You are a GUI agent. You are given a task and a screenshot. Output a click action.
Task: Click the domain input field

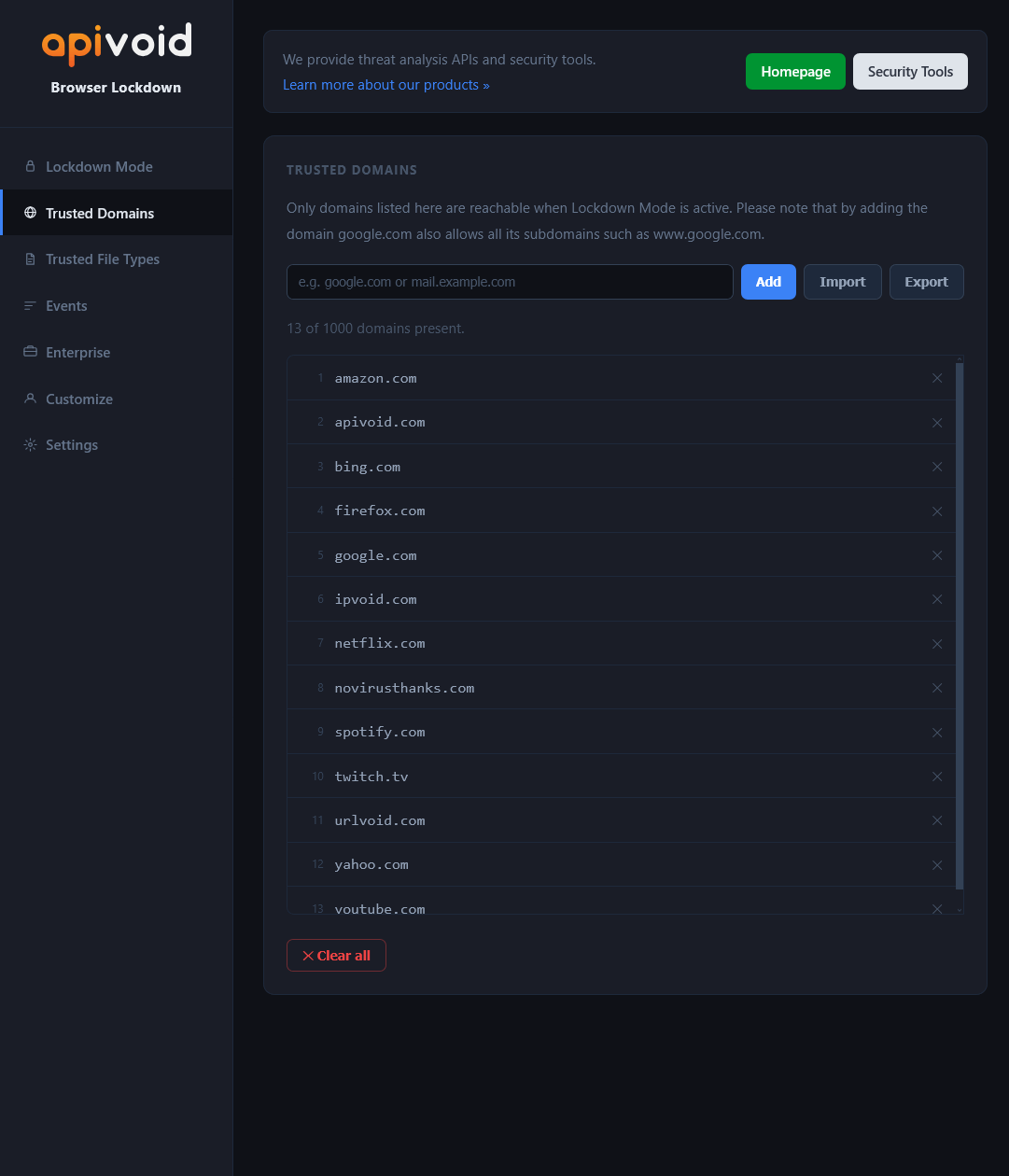510,281
